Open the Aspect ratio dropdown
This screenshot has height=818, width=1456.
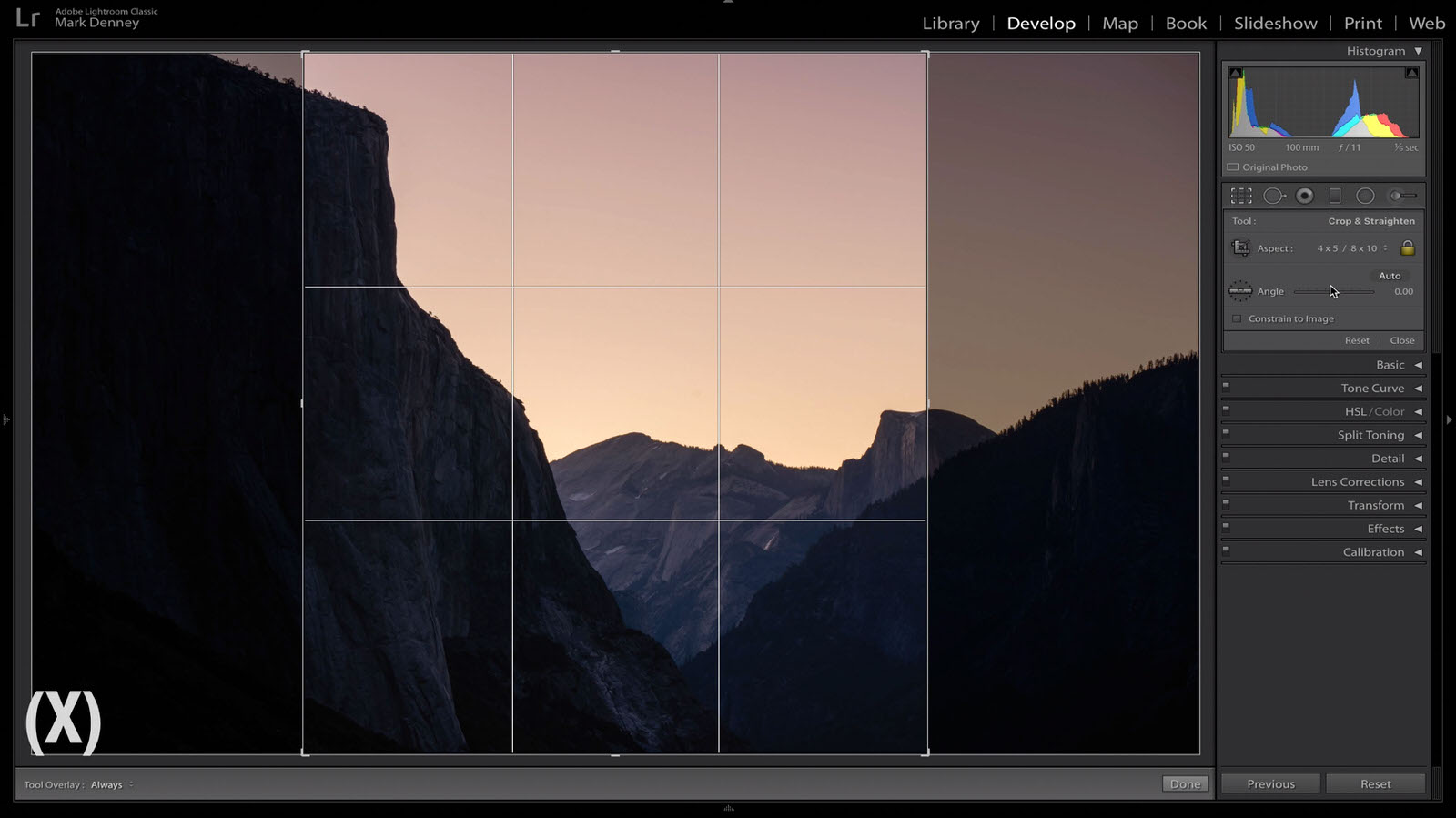tap(1352, 248)
